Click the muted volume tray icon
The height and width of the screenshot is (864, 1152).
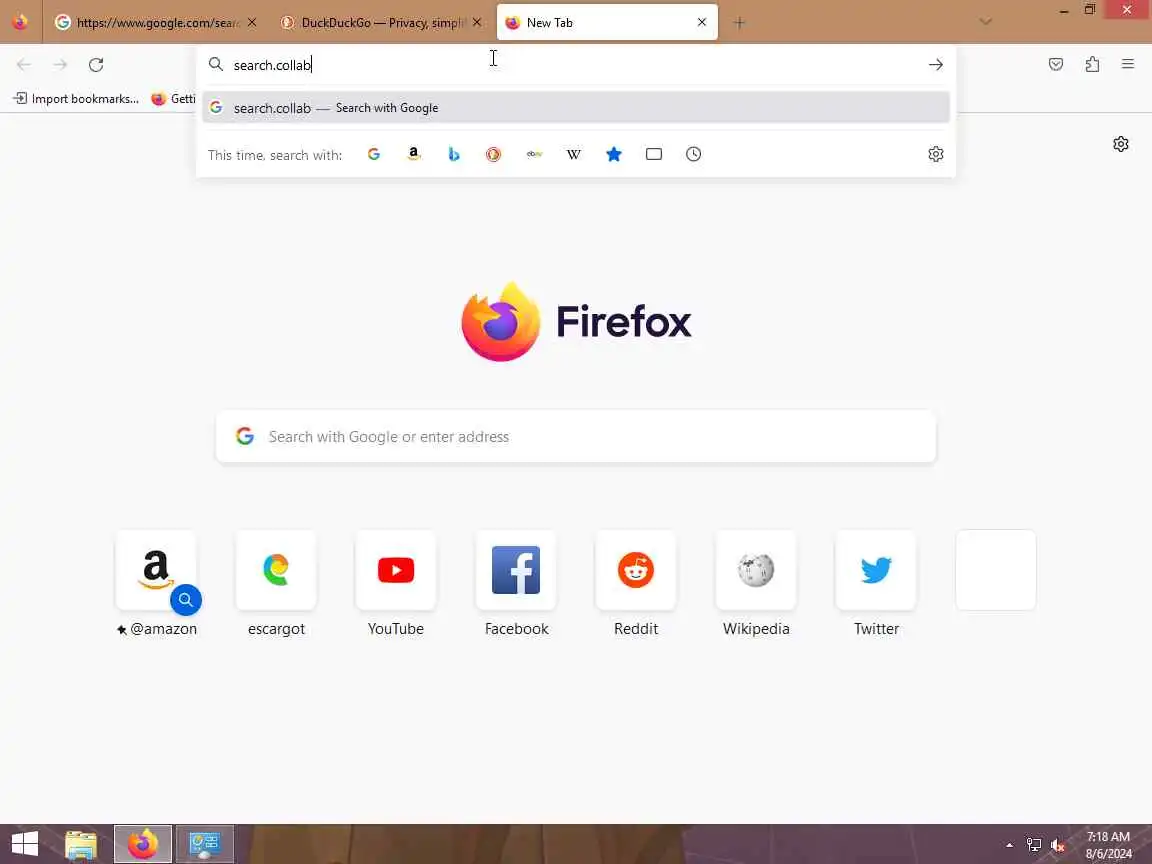tap(1057, 845)
